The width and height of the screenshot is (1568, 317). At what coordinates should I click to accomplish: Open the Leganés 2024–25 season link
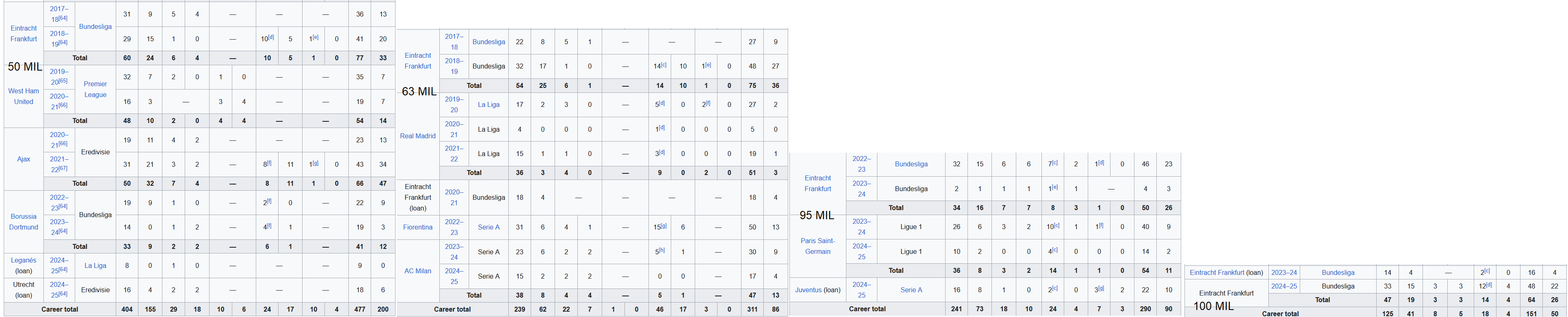pos(59,265)
